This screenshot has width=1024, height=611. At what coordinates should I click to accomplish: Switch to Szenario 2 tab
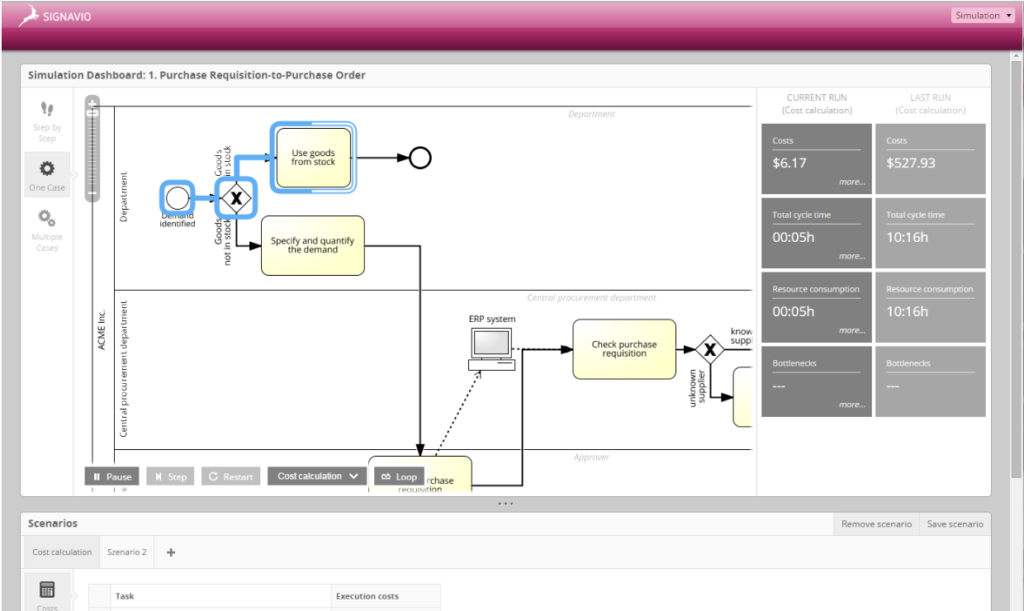pyautogui.click(x=127, y=552)
